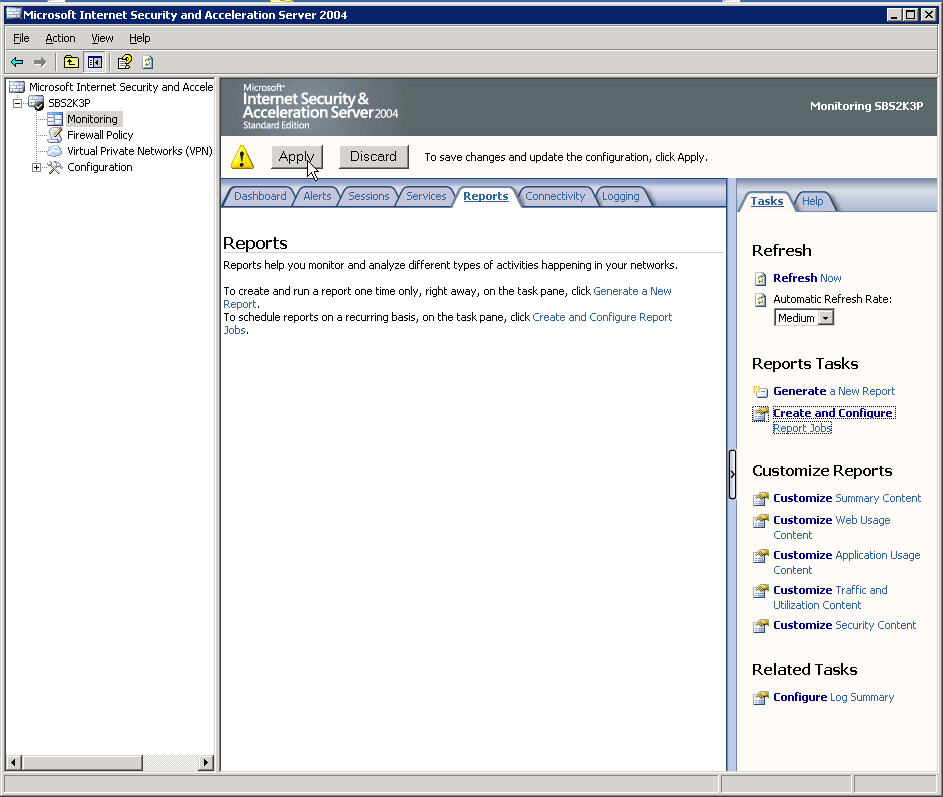Click the Monitoring node icon
The height and width of the screenshot is (797, 943).
tap(55, 119)
